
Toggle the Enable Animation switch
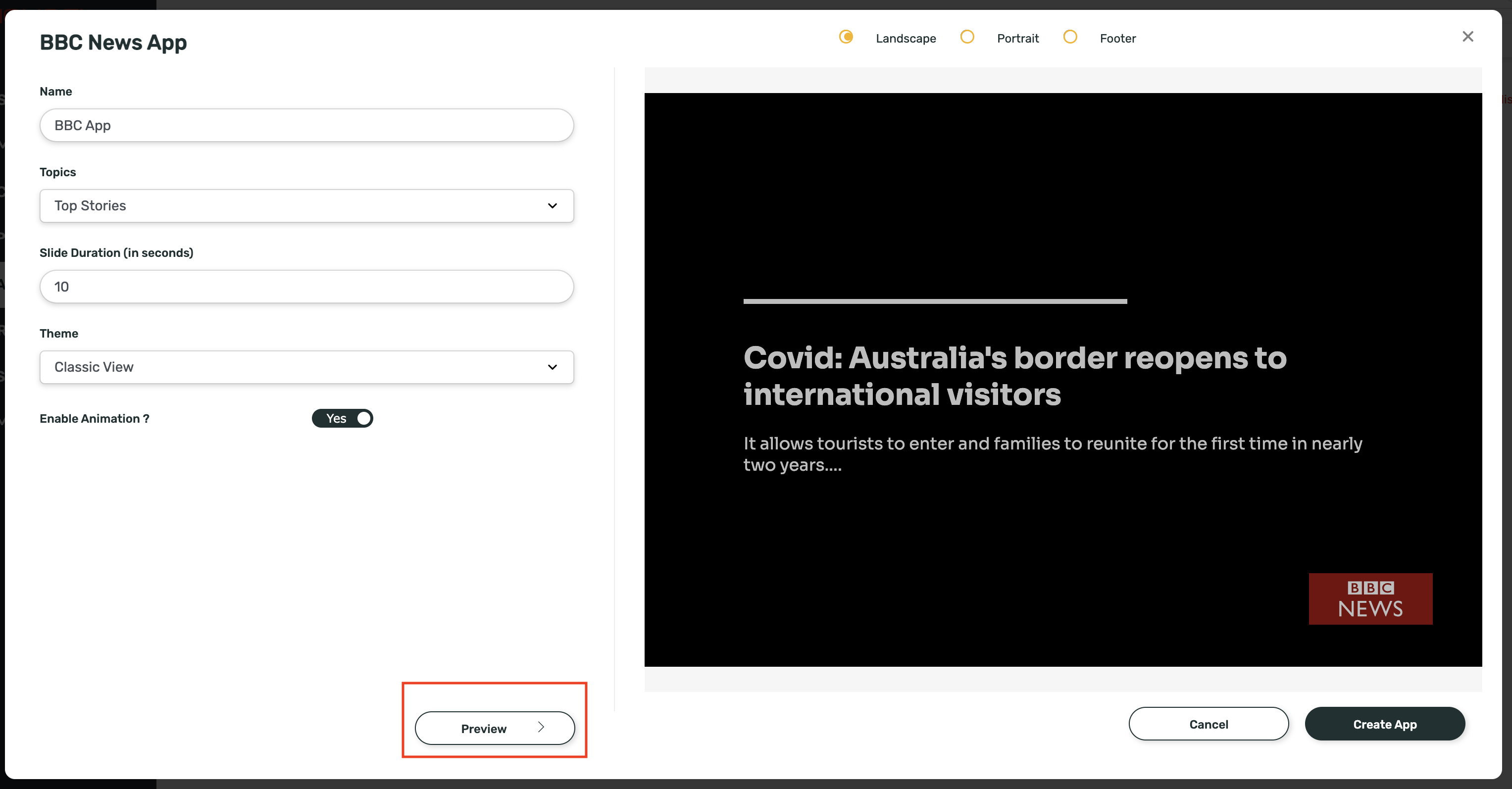[x=342, y=418]
